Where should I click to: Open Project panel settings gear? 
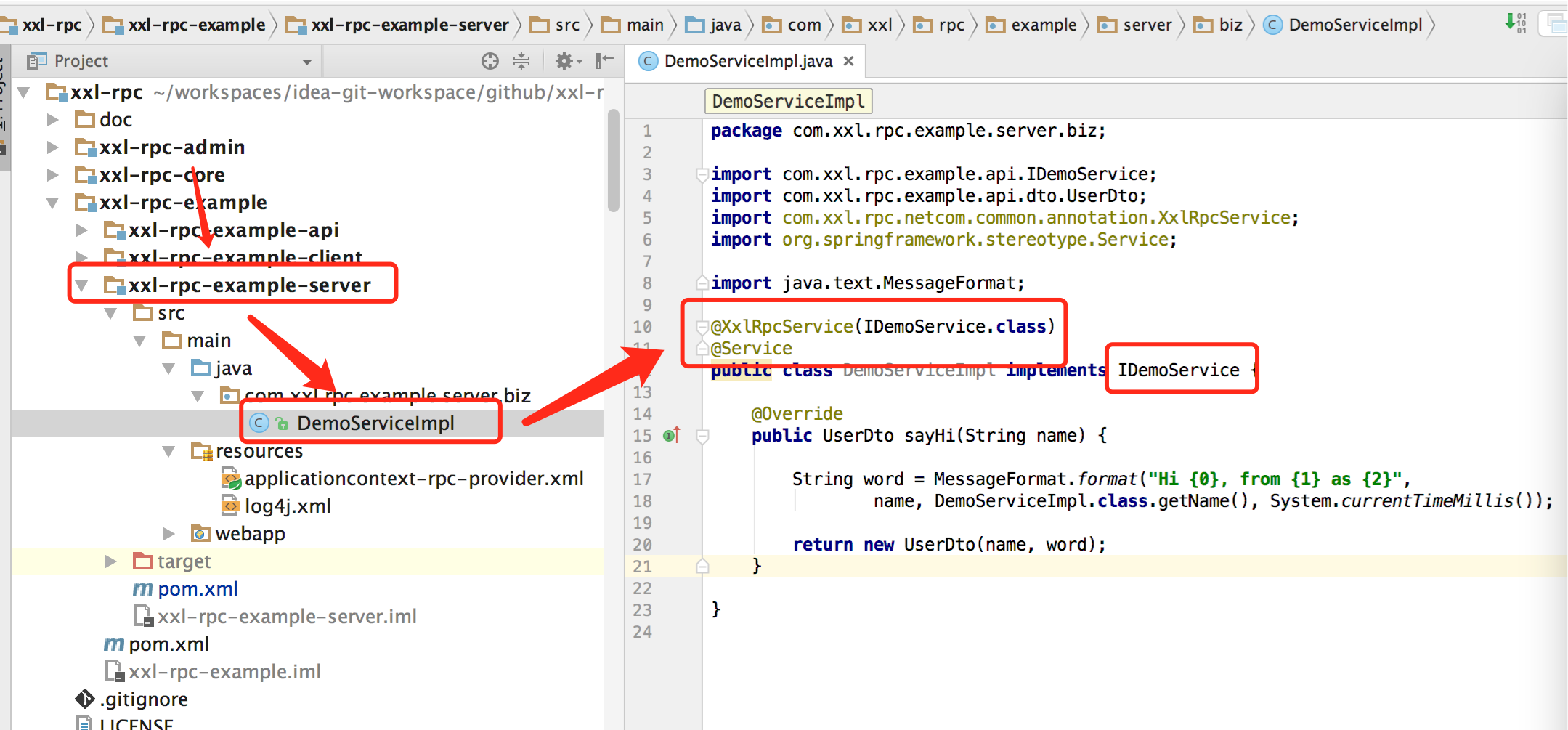pos(569,61)
